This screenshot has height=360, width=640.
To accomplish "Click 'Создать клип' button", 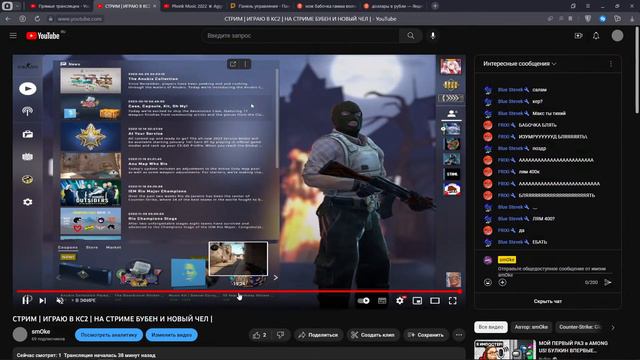I will coord(373,335).
